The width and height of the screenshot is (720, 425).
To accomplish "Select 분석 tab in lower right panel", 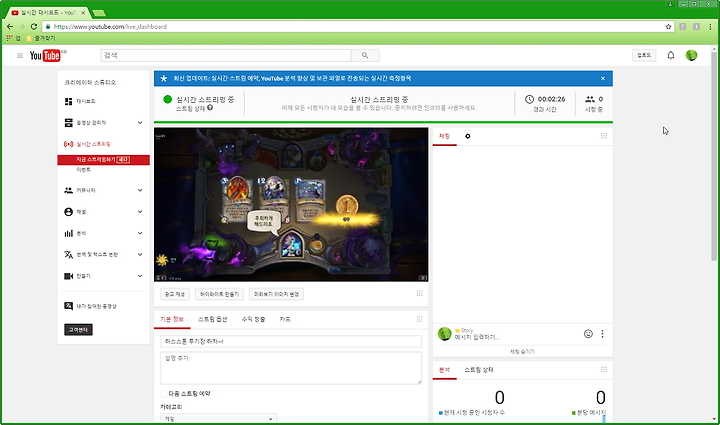I will [x=444, y=369].
